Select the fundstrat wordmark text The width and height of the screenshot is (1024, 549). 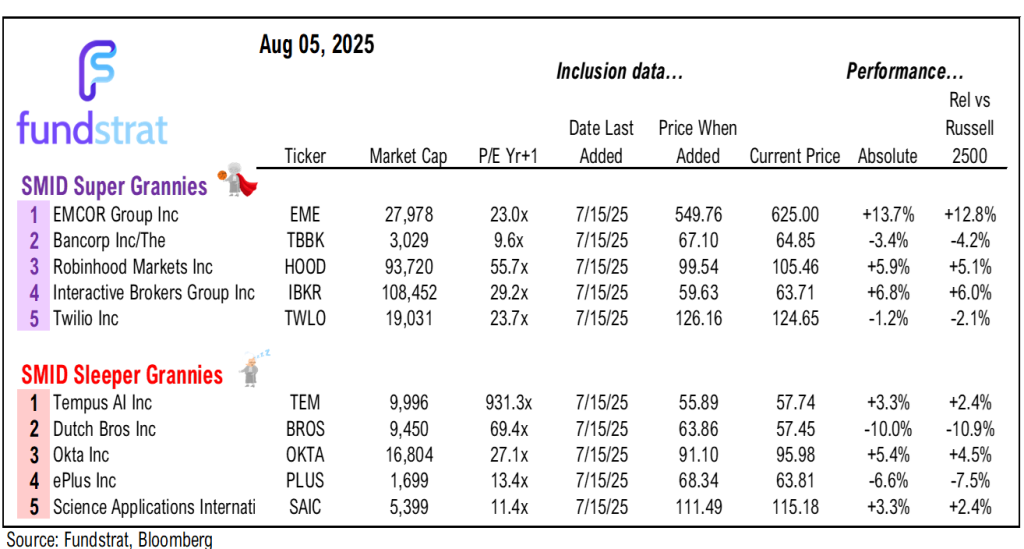[x=92, y=129]
